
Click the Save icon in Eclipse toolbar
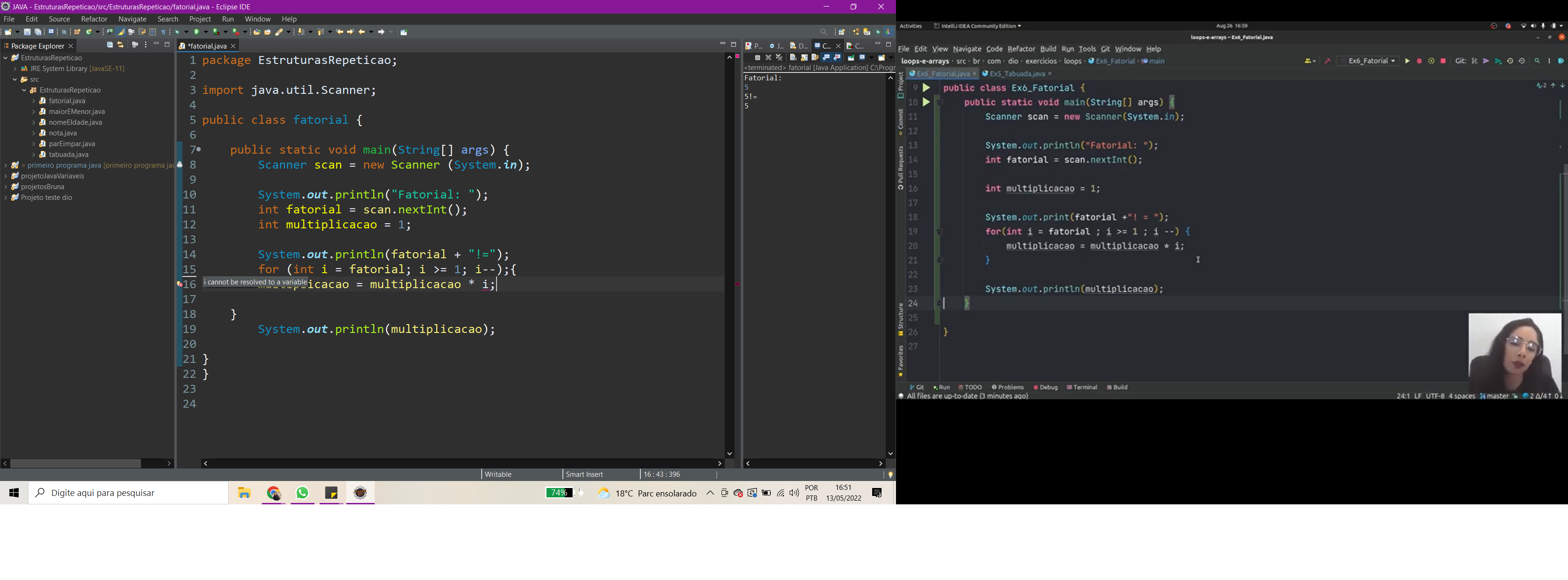[27, 32]
